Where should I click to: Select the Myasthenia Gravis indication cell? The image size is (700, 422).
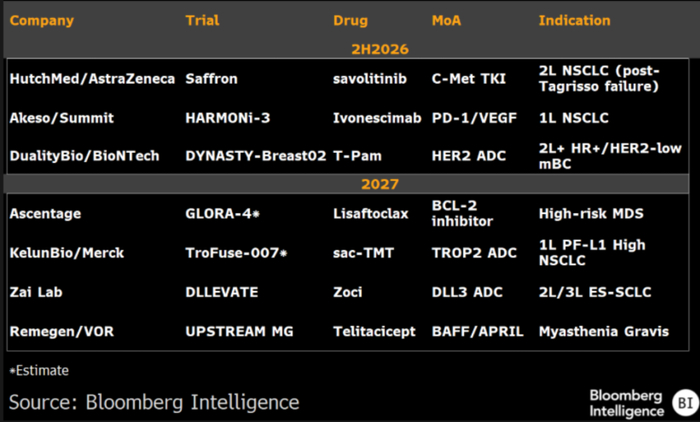(604, 331)
